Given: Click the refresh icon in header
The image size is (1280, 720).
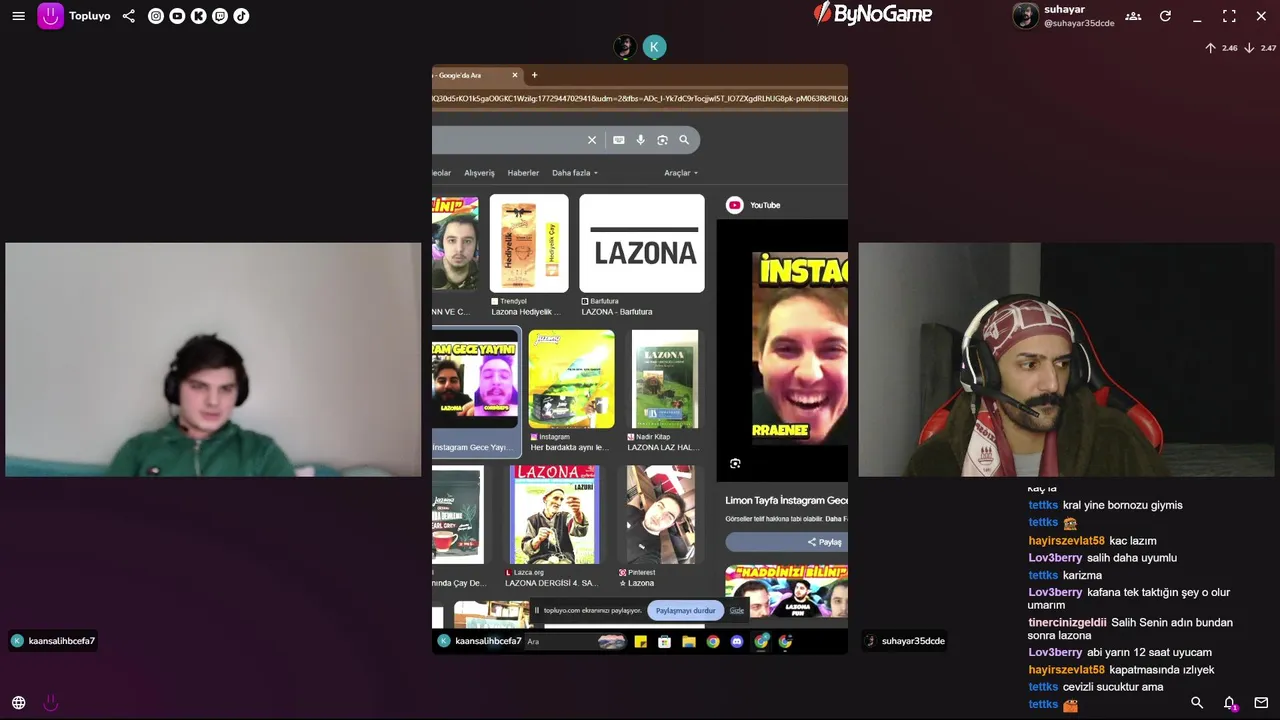Looking at the screenshot, I should [x=1165, y=16].
